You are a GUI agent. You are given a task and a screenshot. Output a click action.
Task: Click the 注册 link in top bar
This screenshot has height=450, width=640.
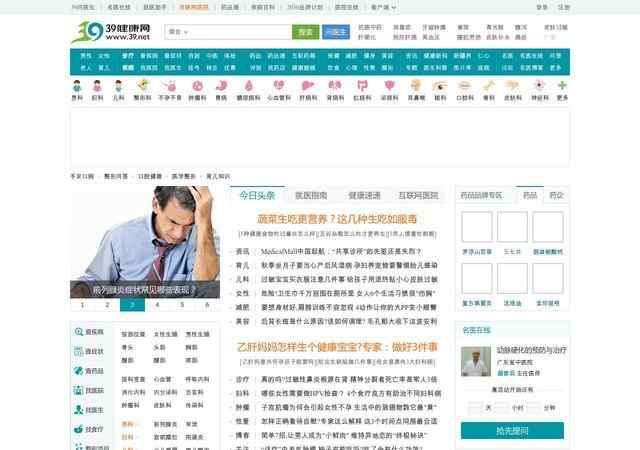click(x=564, y=7)
